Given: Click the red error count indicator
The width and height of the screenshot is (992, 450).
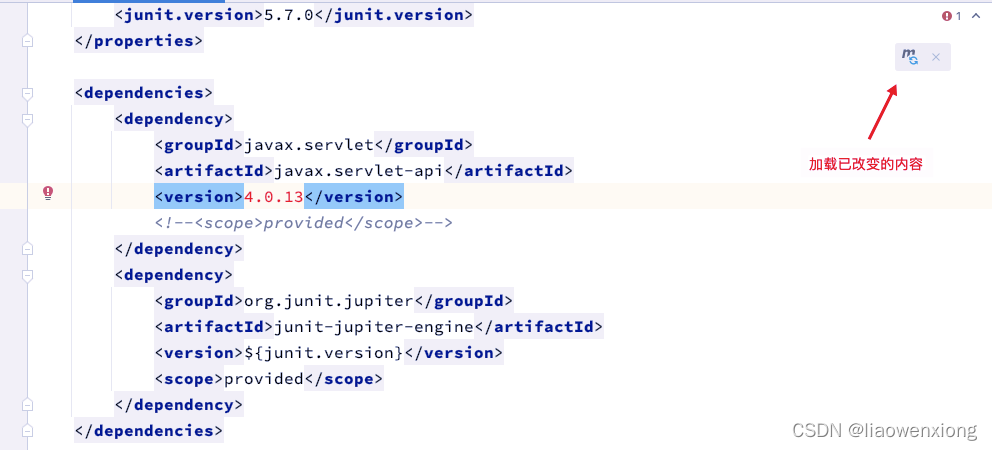Looking at the screenshot, I should point(952,16).
